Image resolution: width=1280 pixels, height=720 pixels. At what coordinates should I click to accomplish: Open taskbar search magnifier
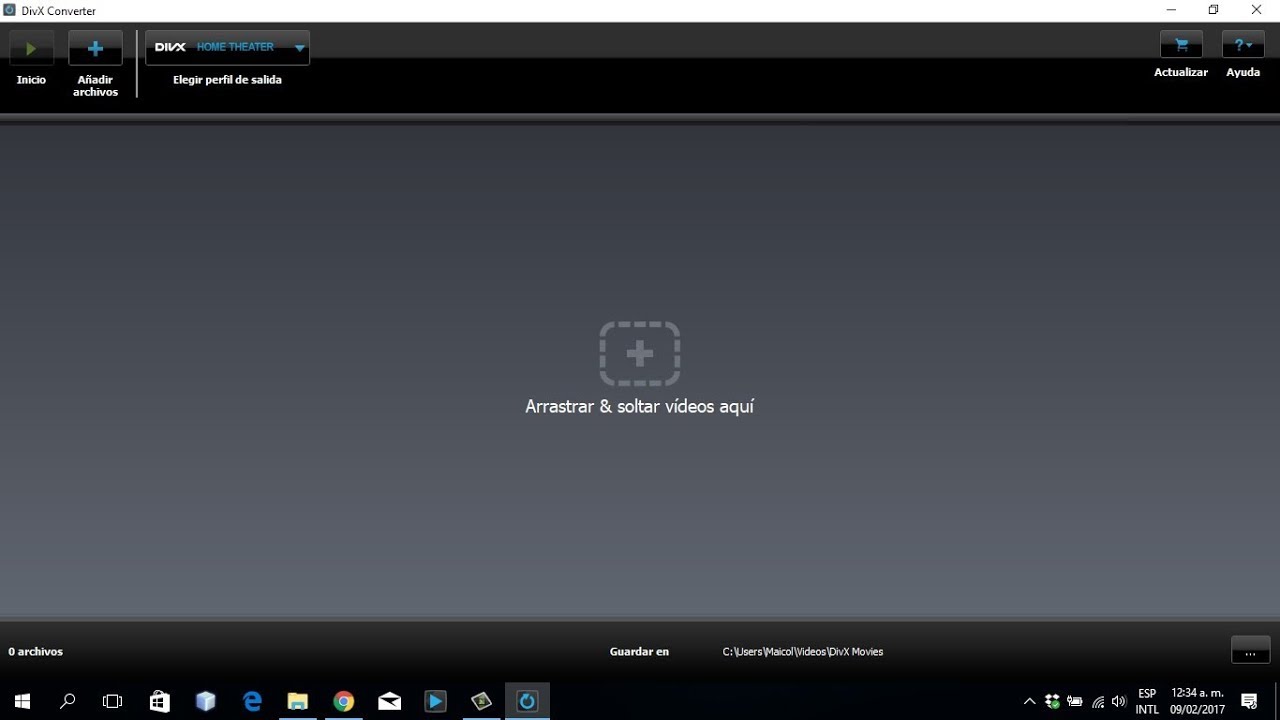(68, 701)
